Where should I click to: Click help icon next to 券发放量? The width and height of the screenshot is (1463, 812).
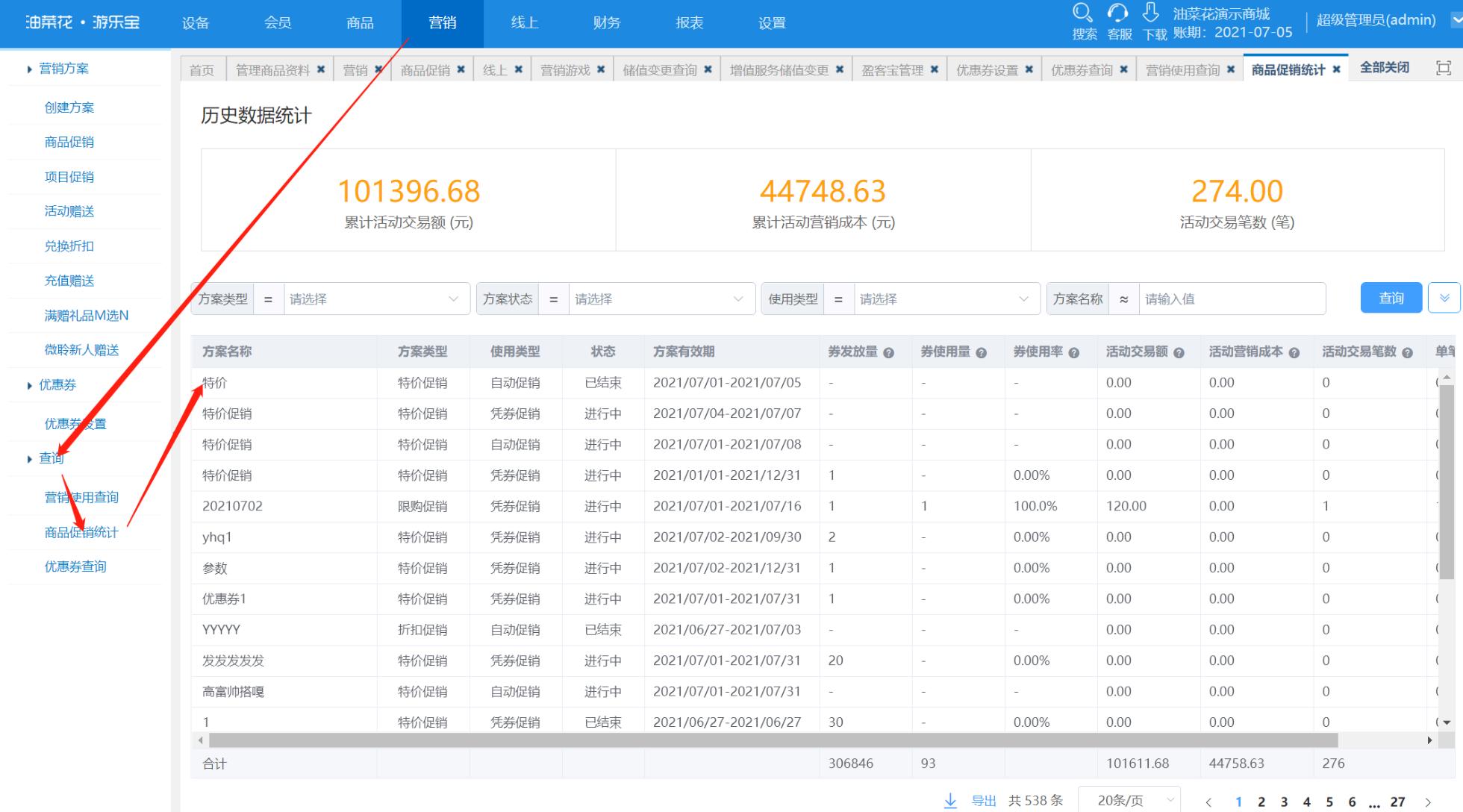pyautogui.click(x=888, y=353)
